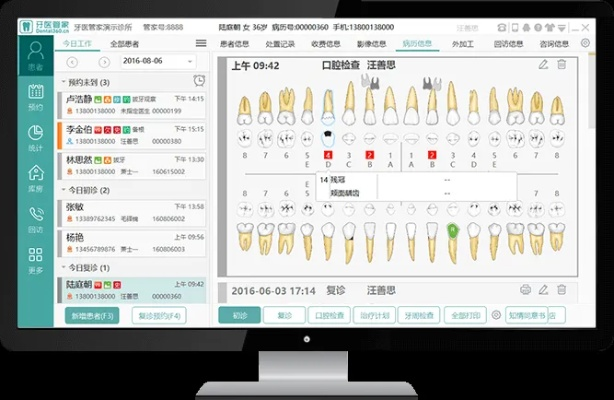This screenshot has height=400, width=614.
Task: Click the print icon on 复诊 record
Action: 525,290
